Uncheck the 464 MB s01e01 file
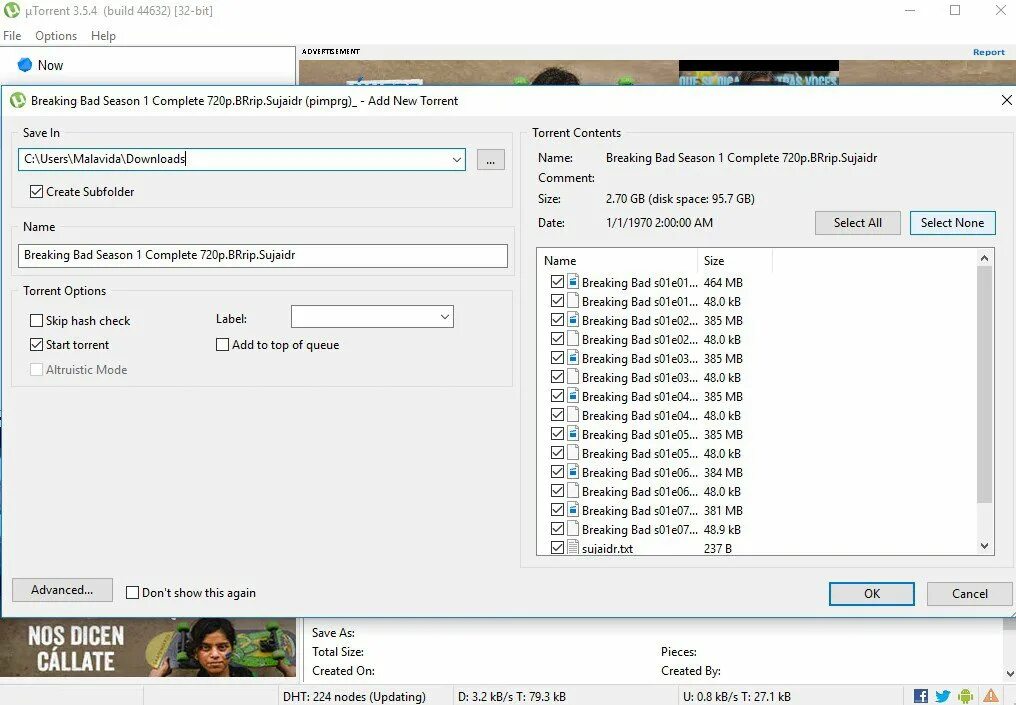 pos(557,282)
